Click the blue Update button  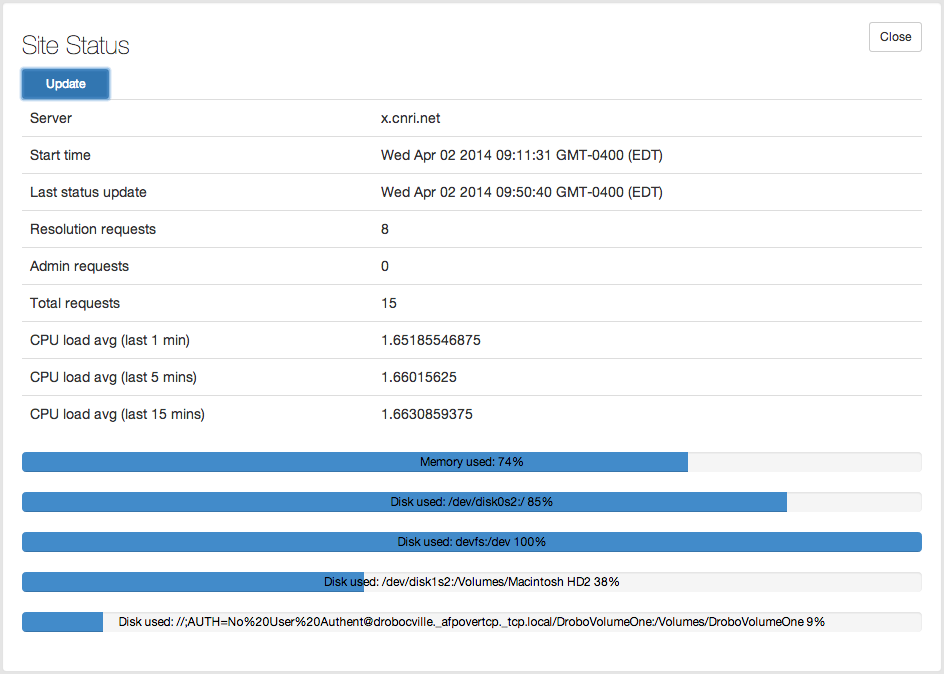(x=66, y=84)
